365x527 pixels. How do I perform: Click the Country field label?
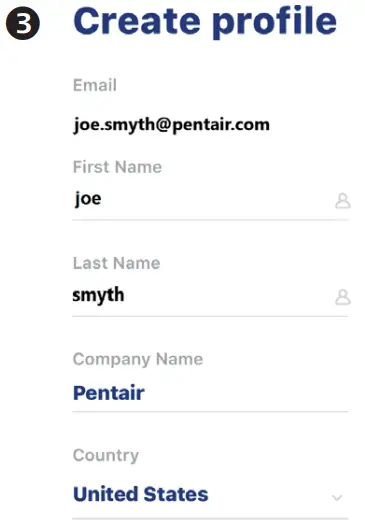(106, 456)
